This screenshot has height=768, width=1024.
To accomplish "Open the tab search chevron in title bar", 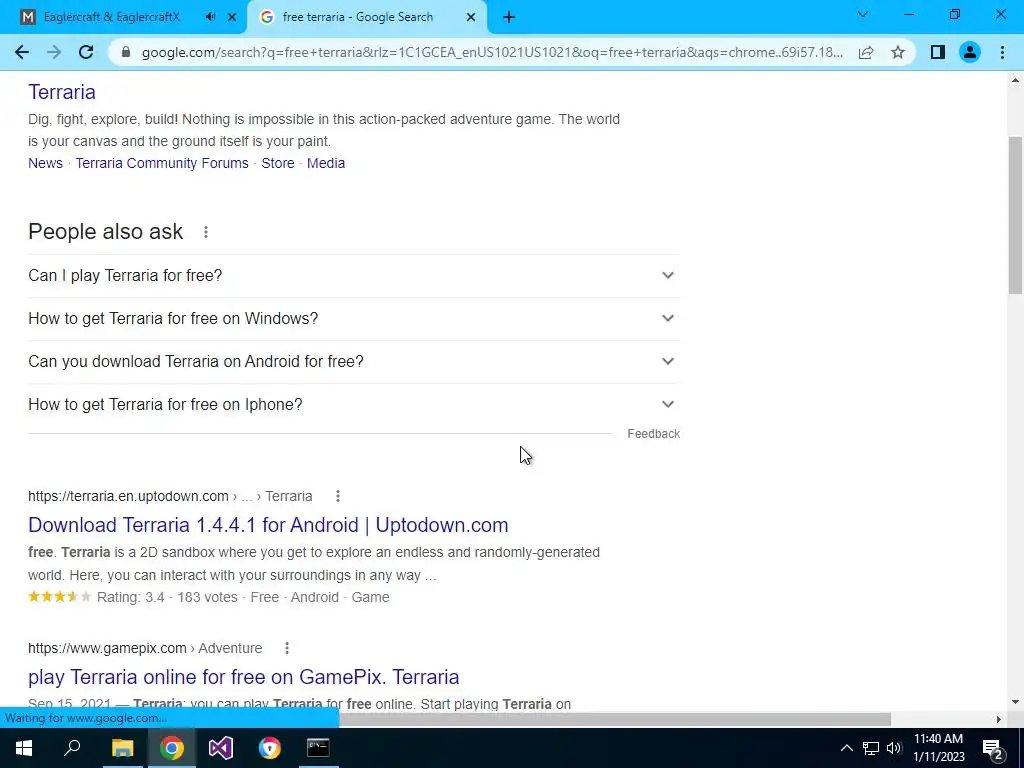I will pos(863,14).
